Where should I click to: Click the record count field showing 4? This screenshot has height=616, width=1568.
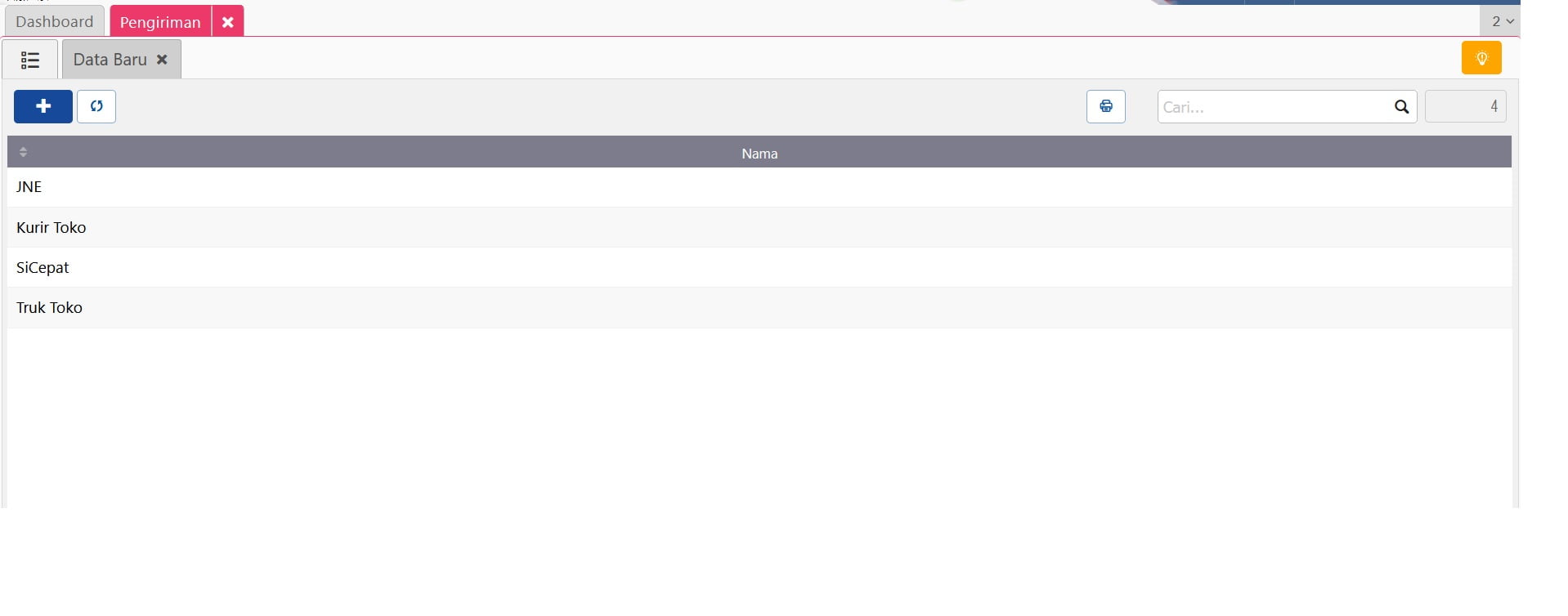[1465, 106]
